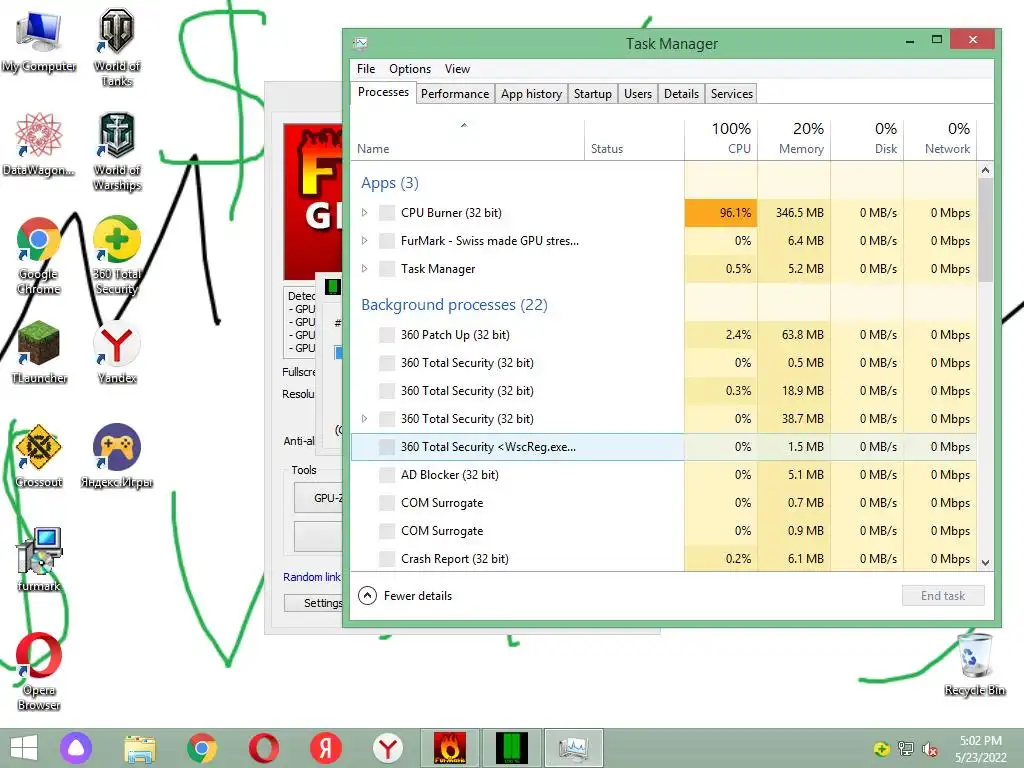Sort by Status column header
Screen dimensions: 1024x768
[x=634, y=138]
